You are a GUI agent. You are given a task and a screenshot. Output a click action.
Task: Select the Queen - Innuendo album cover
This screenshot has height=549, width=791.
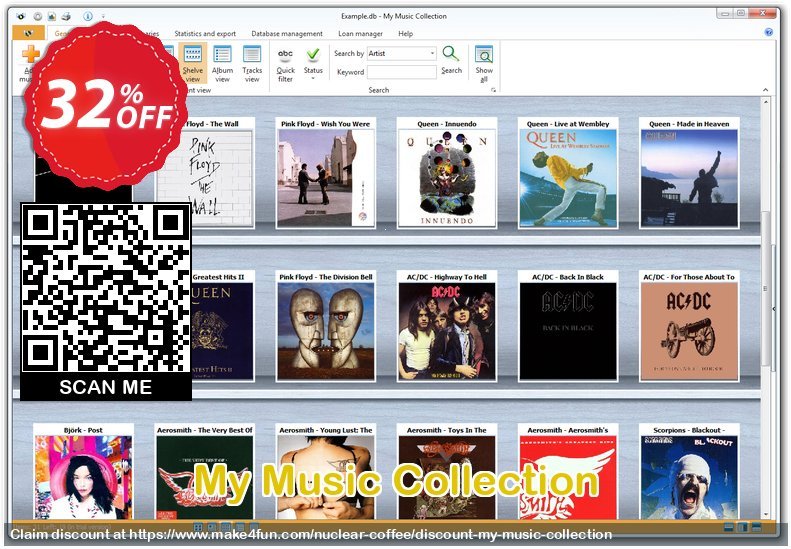tap(446, 178)
